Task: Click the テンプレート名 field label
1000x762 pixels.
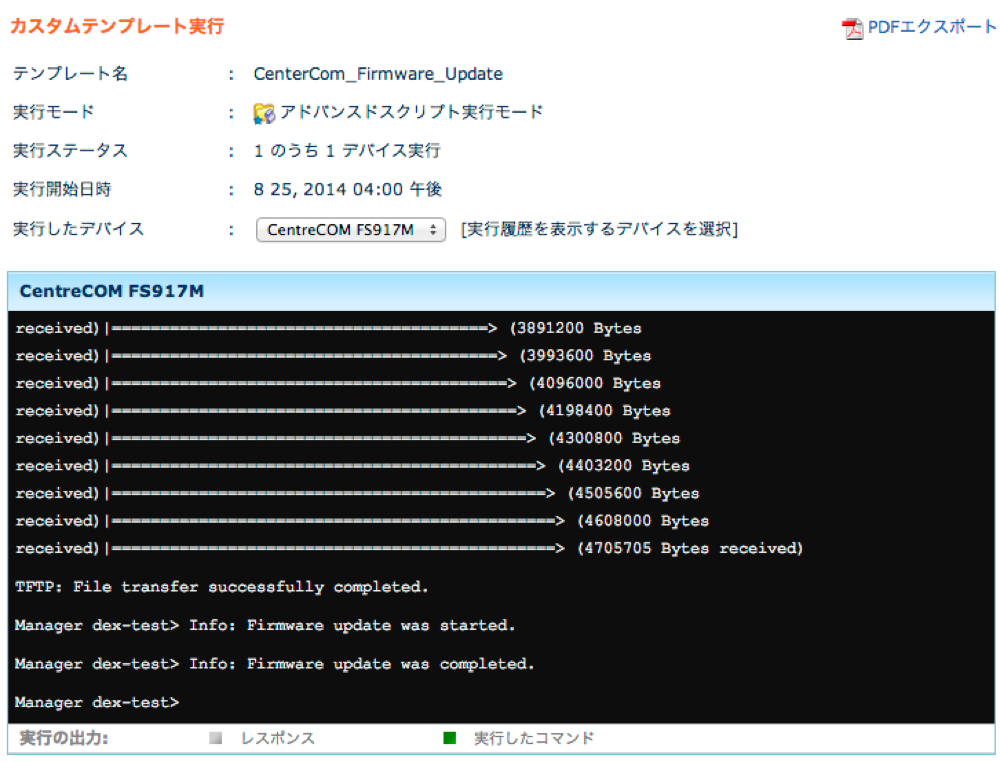Action: click(x=70, y=74)
